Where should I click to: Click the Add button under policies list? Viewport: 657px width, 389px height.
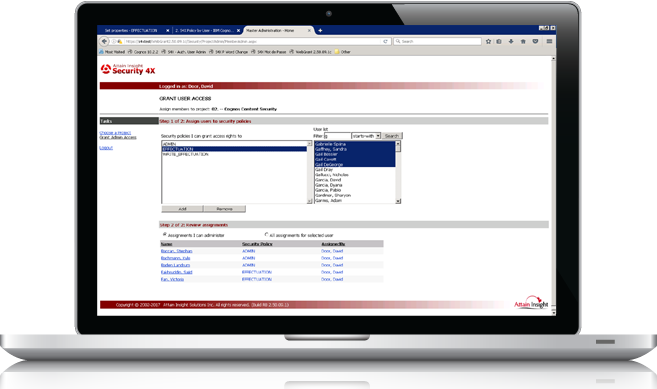pos(182,209)
